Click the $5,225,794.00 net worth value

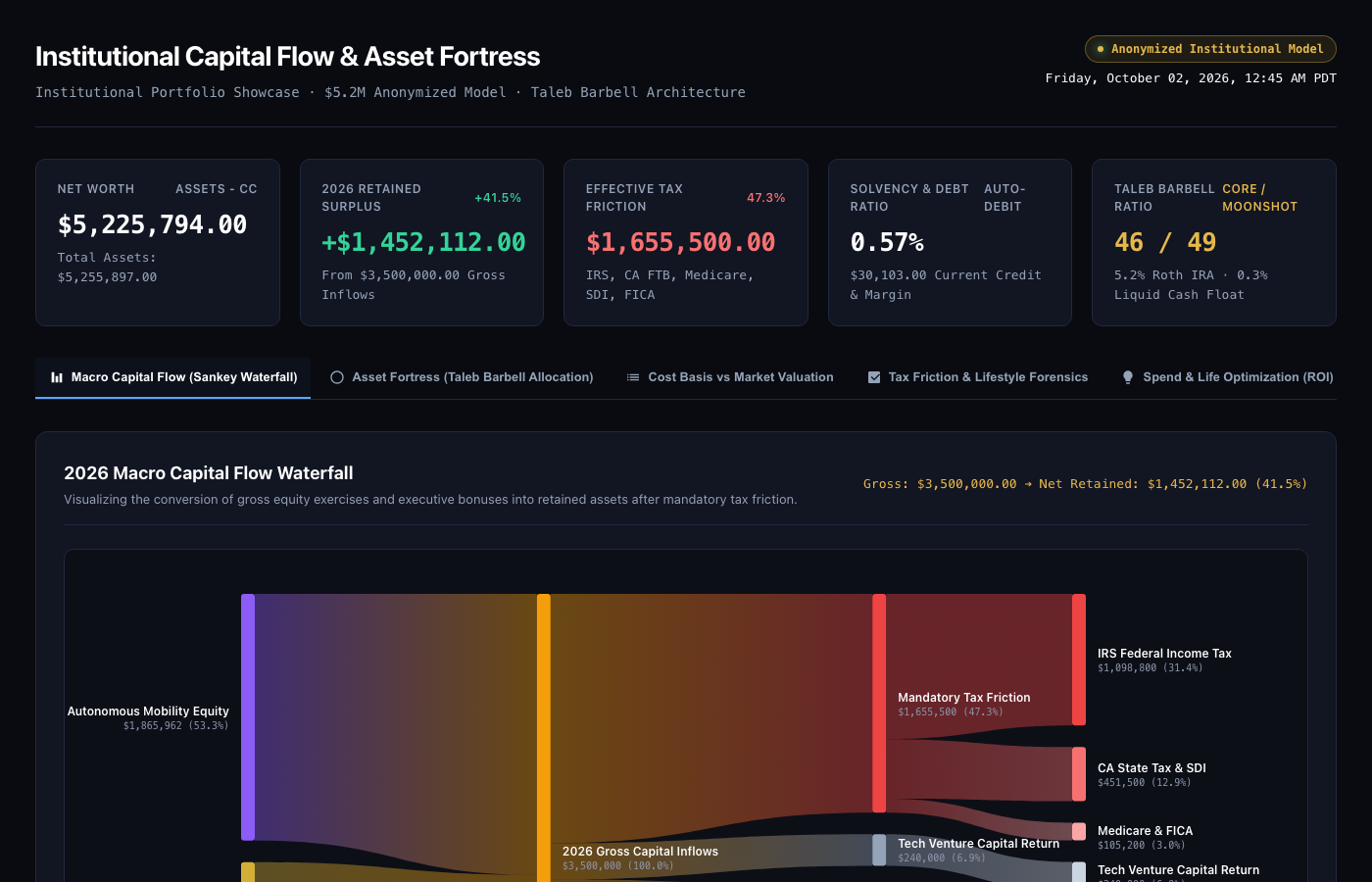153,224
